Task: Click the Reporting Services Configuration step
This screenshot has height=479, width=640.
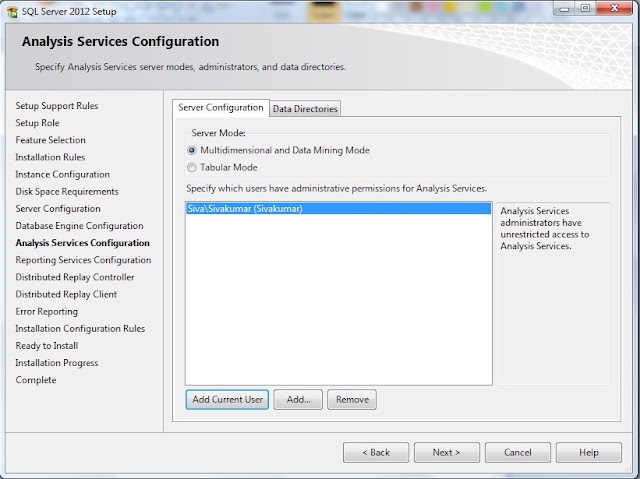Action: click(83, 260)
